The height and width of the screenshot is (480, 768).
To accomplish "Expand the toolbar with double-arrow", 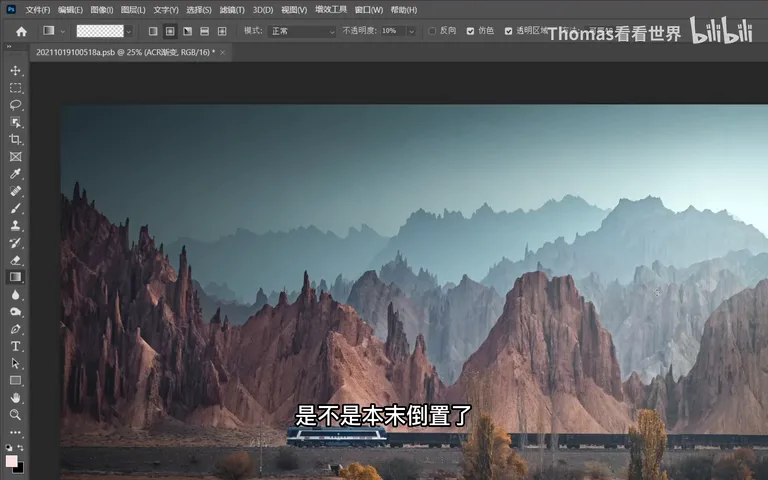I will (9, 47).
